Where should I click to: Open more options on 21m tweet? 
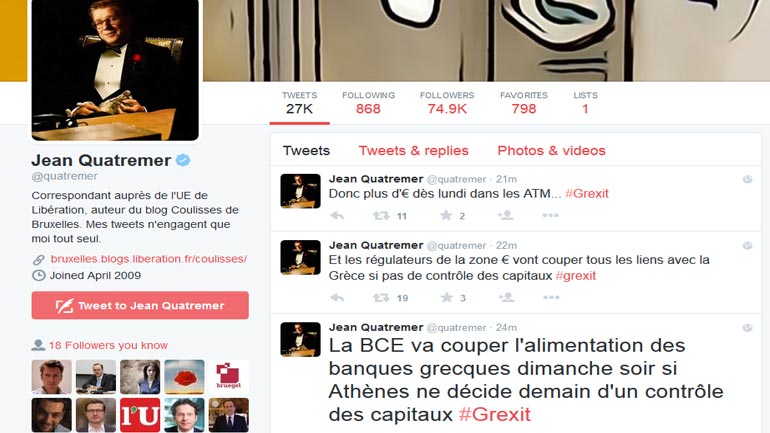[x=550, y=215]
